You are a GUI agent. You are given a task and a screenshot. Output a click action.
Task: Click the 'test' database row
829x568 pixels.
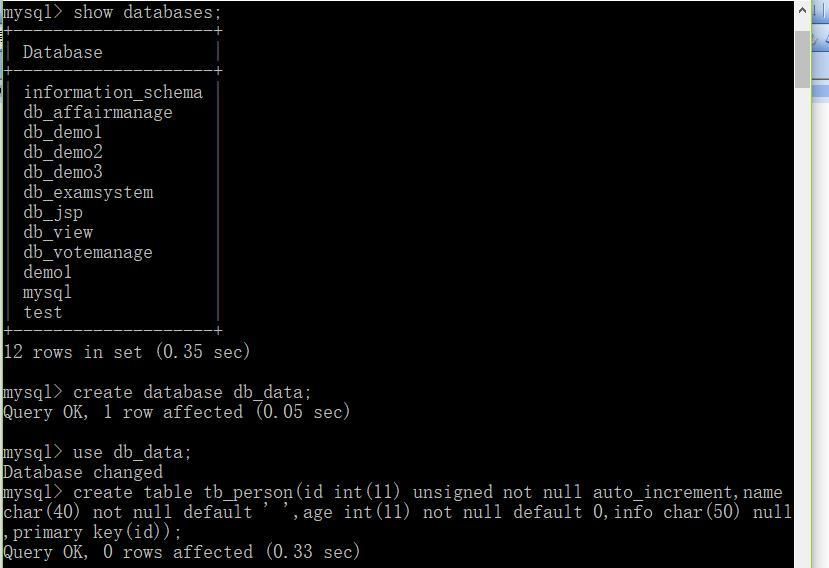[42, 313]
